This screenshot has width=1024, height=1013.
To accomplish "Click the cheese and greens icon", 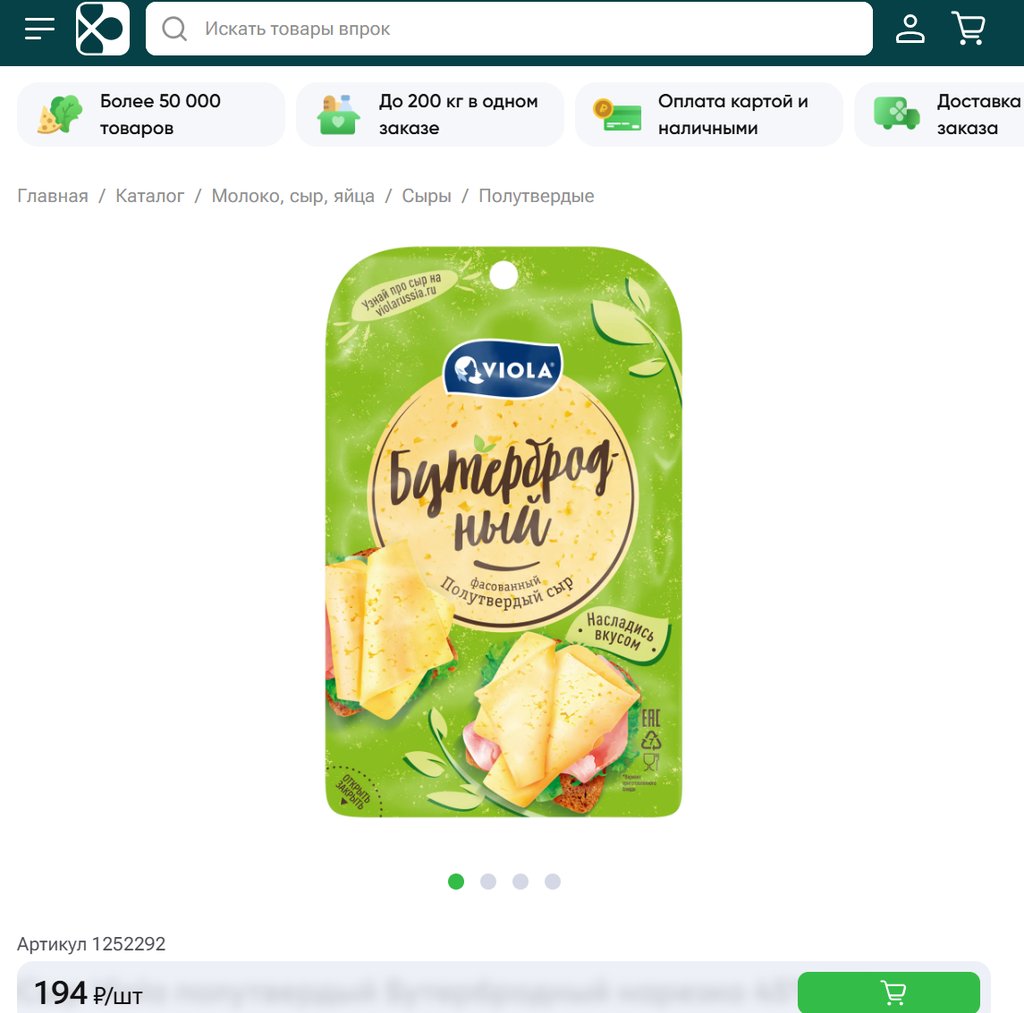I will coord(59,114).
